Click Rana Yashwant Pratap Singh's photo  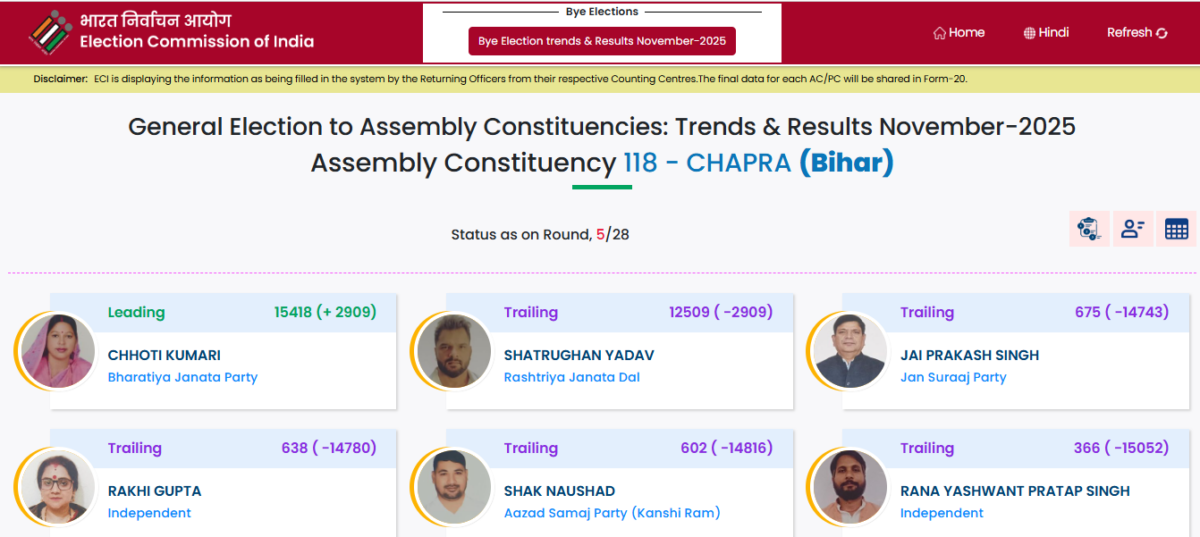point(848,487)
